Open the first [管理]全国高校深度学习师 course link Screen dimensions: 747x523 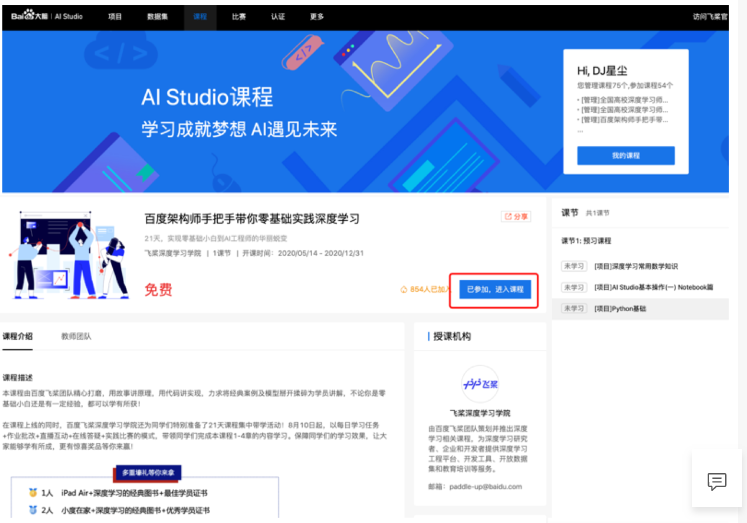coord(624,100)
